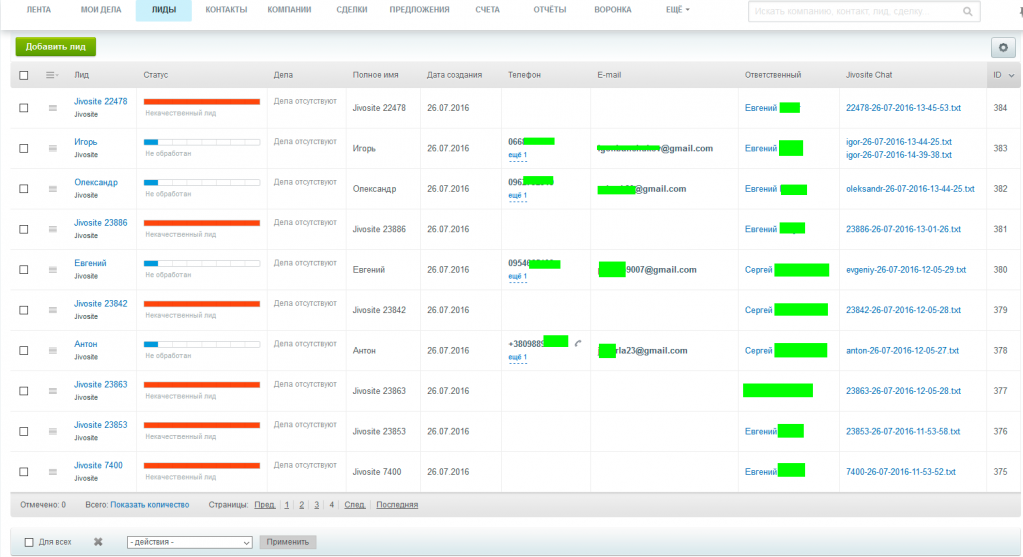
Task: Select all leads with the header checkbox
Action: (x=24, y=75)
